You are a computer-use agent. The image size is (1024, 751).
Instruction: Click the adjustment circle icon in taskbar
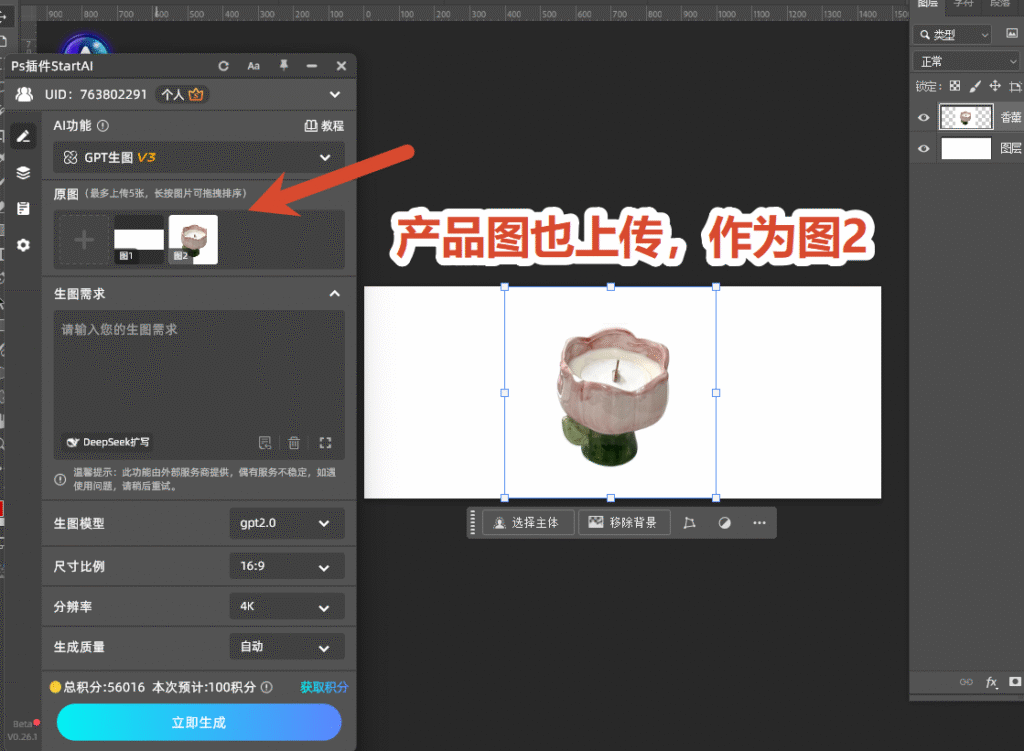click(x=724, y=522)
